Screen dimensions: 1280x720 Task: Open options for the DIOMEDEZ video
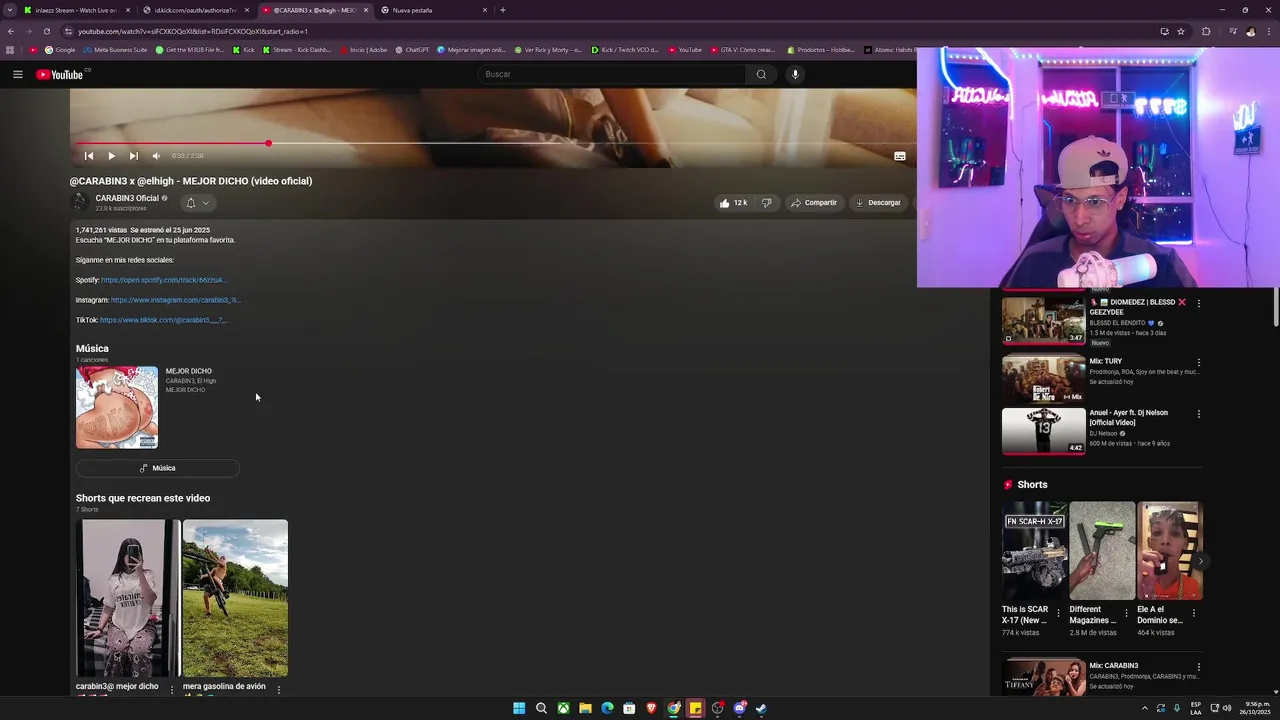click(x=1199, y=303)
